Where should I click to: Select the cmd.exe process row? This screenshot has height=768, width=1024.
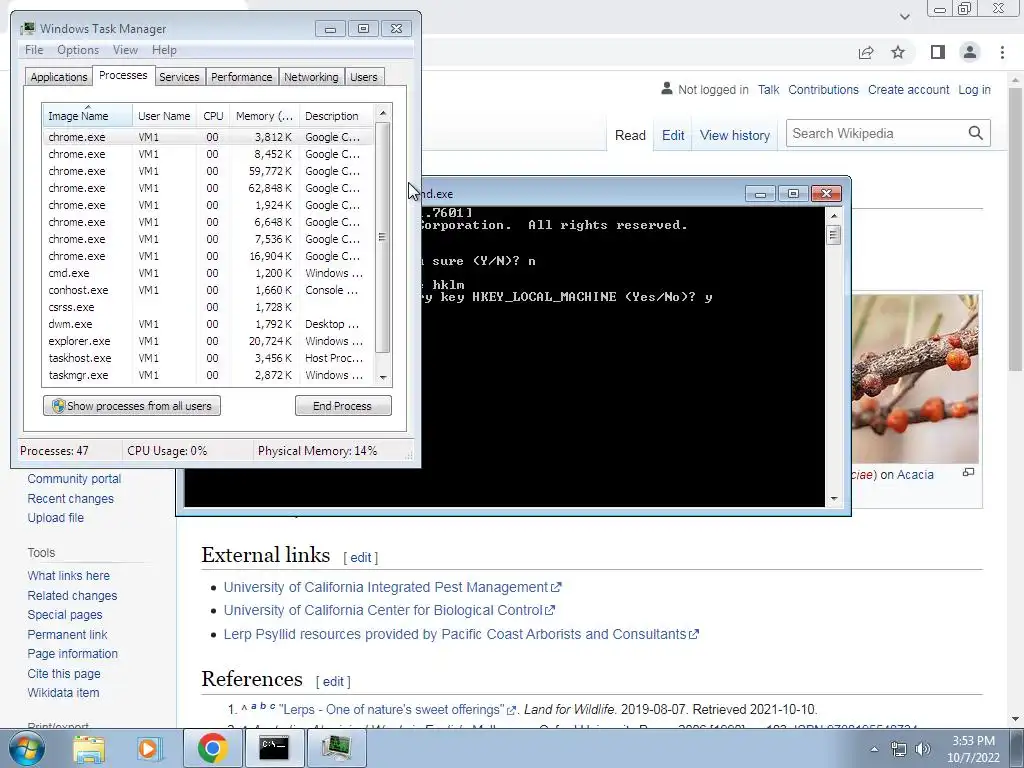coord(208,273)
